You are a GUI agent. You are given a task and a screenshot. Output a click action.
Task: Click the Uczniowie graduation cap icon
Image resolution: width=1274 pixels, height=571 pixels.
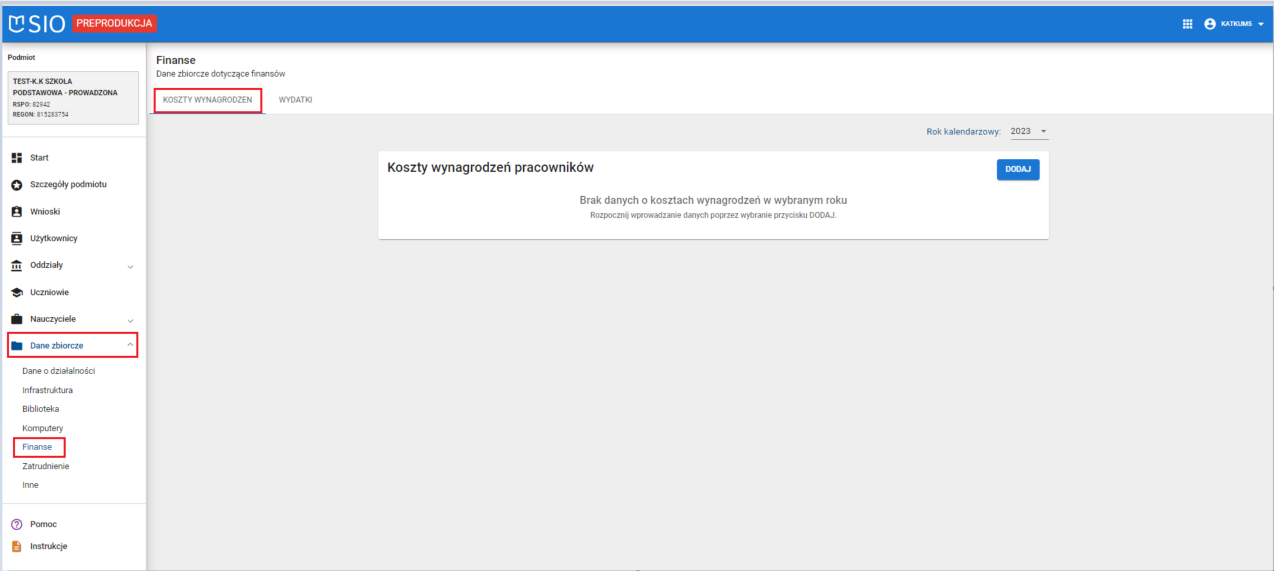(x=16, y=293)
